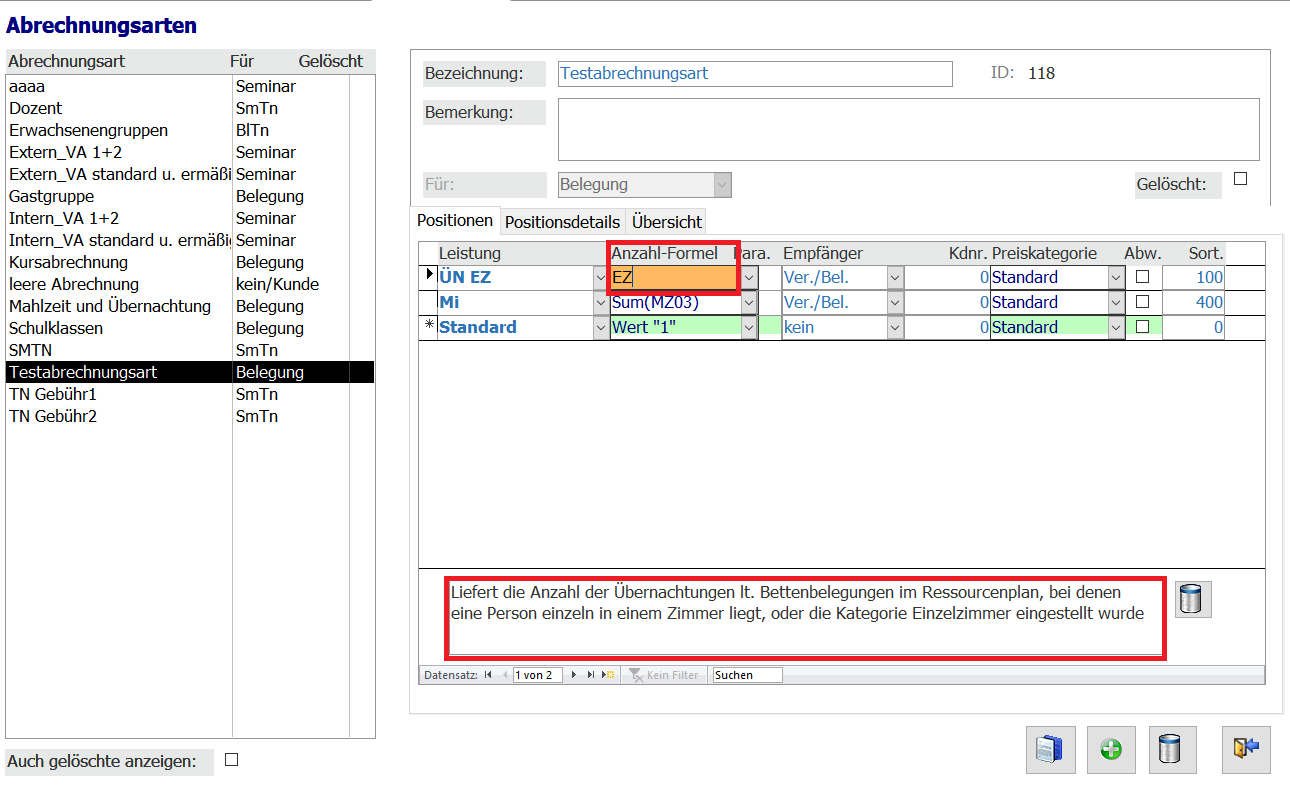Select 'Mahlzeit und Übernachtung' list entry

pos(110,306)
